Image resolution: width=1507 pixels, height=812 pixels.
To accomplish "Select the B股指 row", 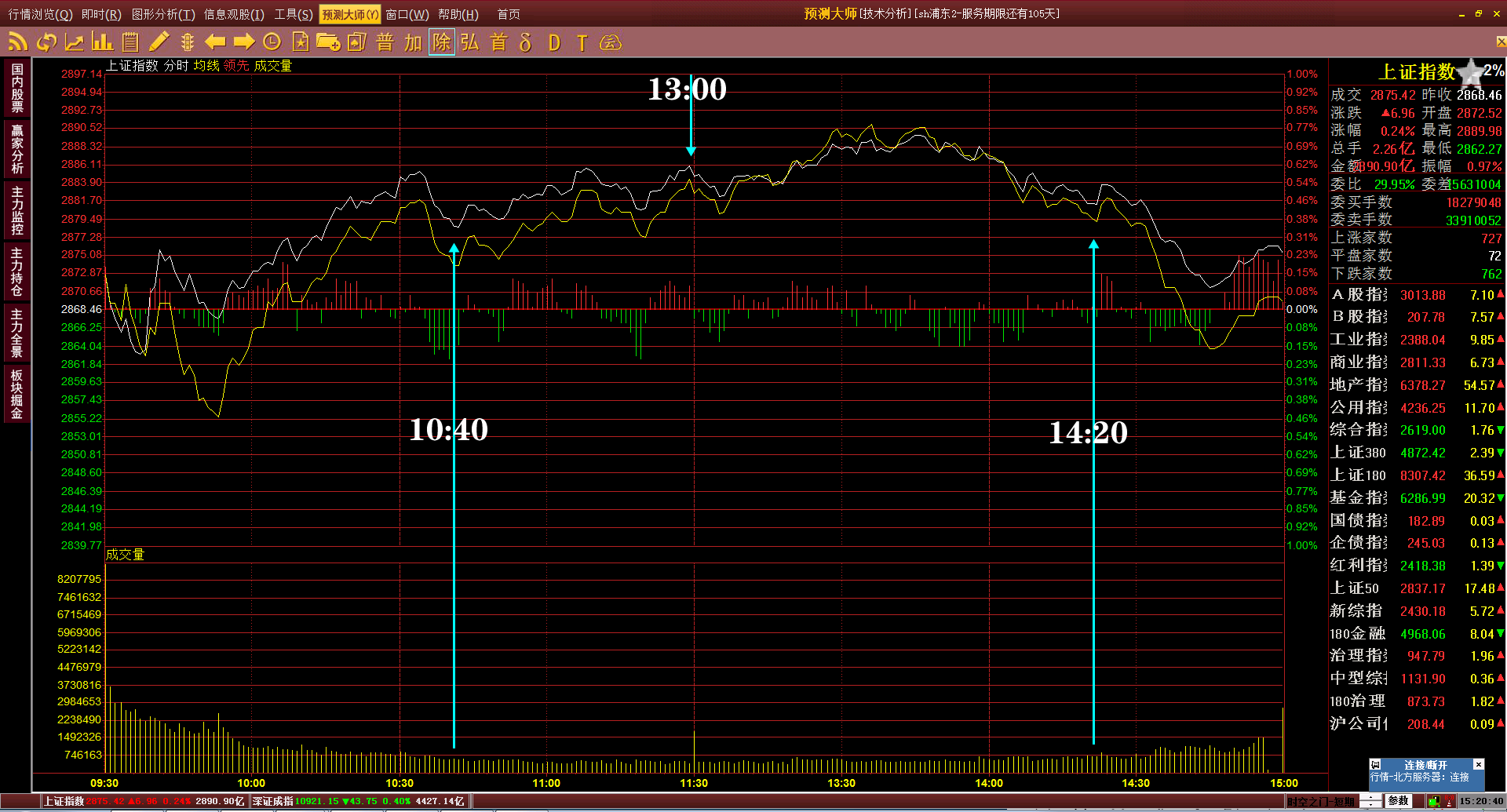I will pos(1417,317).
